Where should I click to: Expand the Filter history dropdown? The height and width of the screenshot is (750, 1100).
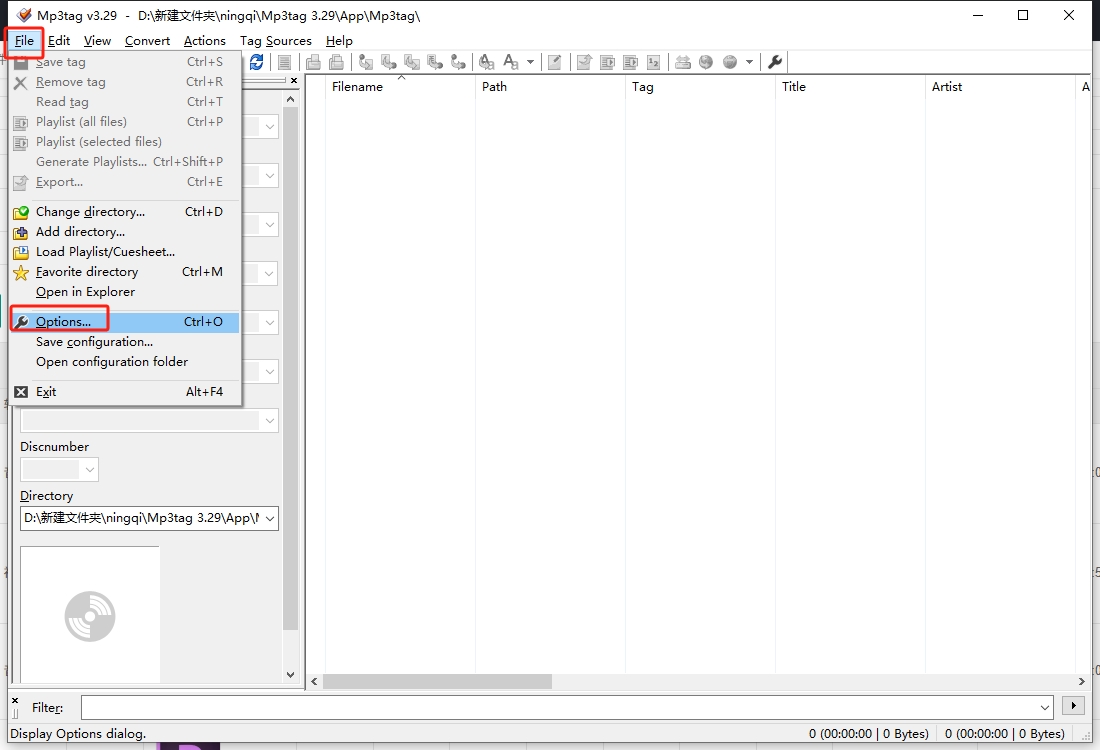(1045, 707)
